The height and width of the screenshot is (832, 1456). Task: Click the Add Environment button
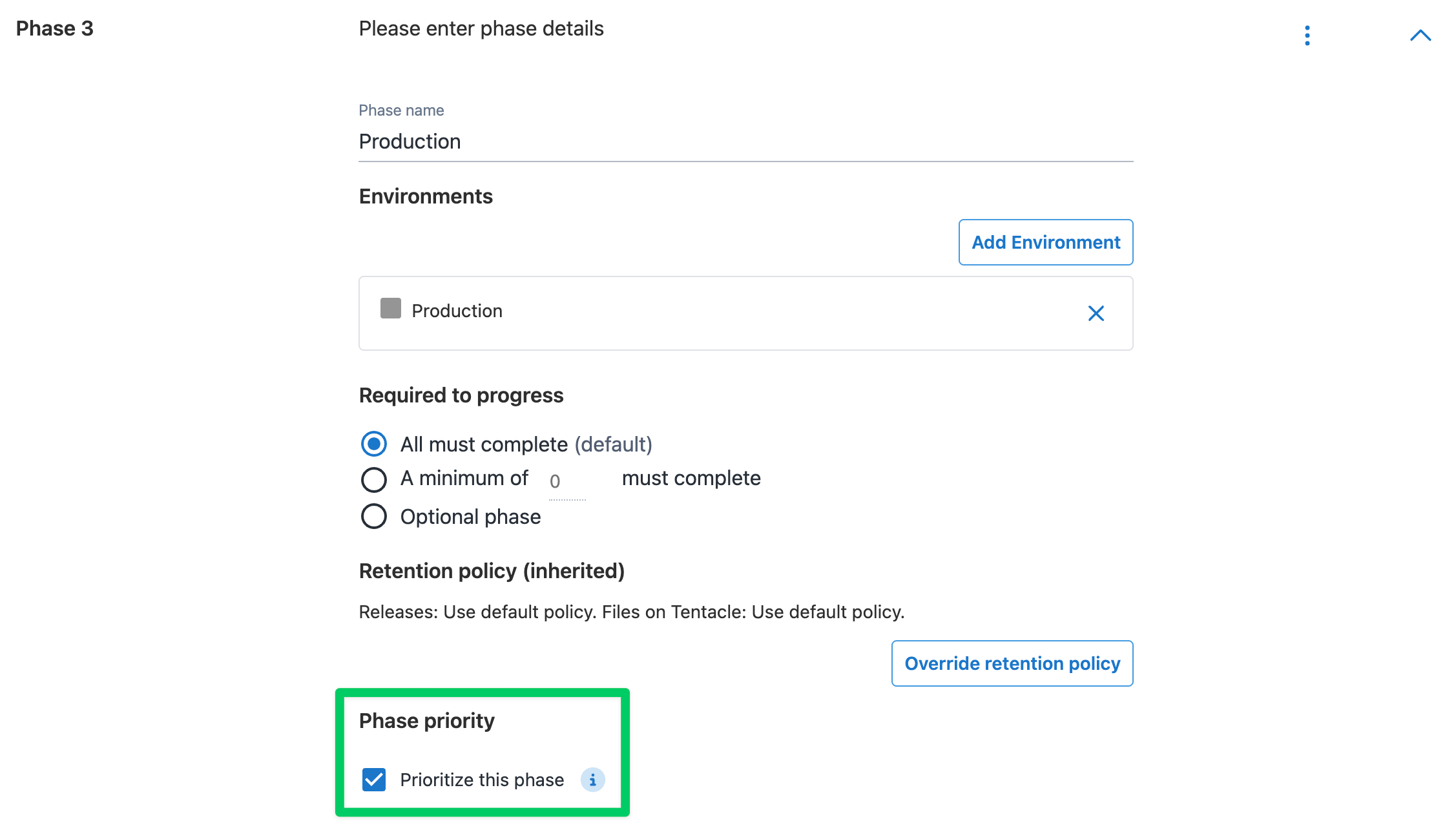coord(1045,242)
